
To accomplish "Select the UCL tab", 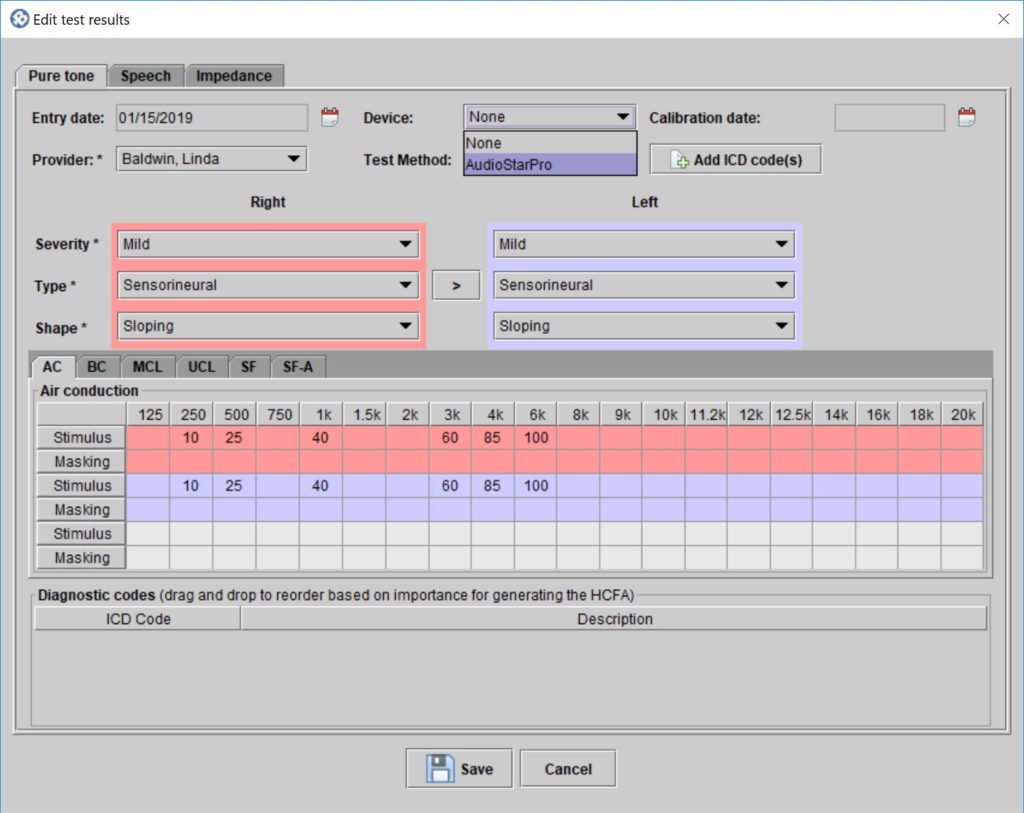I will [201, 366].
